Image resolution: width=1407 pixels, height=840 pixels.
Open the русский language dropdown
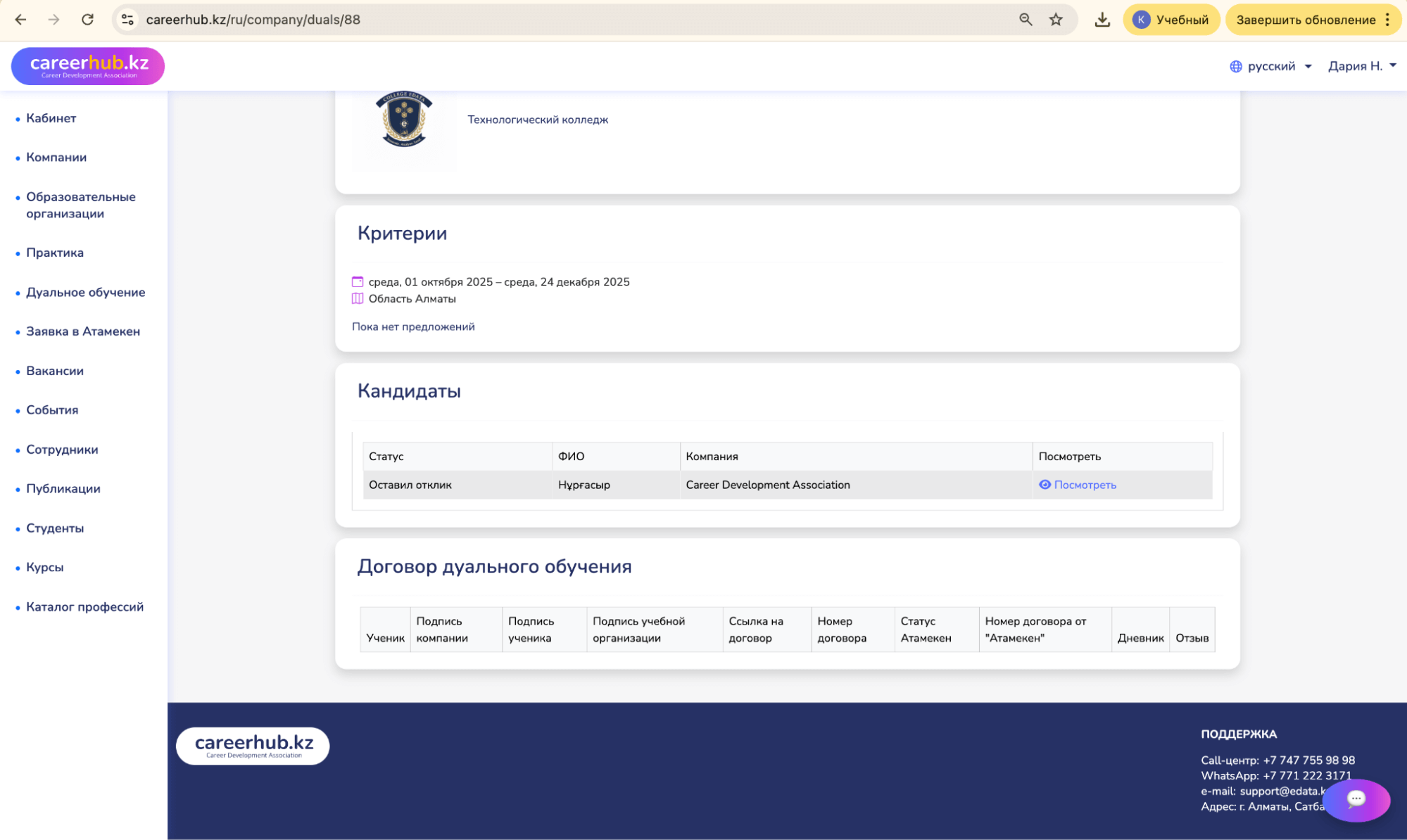tap(1271, 66)
